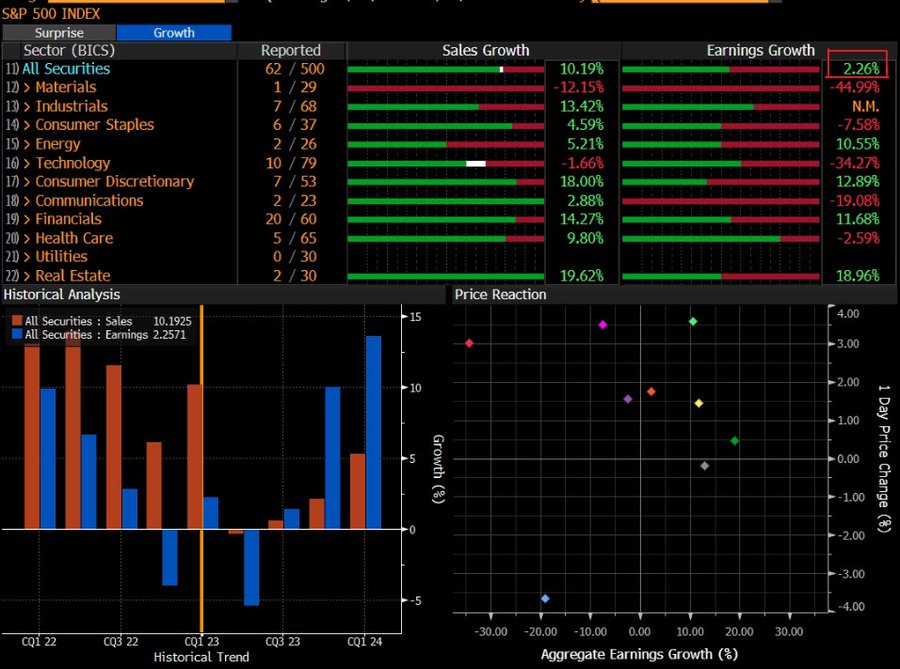
Task: Click the 18.00% Consumer Discretionary sales growth
Action: click(x=581, y=181)
